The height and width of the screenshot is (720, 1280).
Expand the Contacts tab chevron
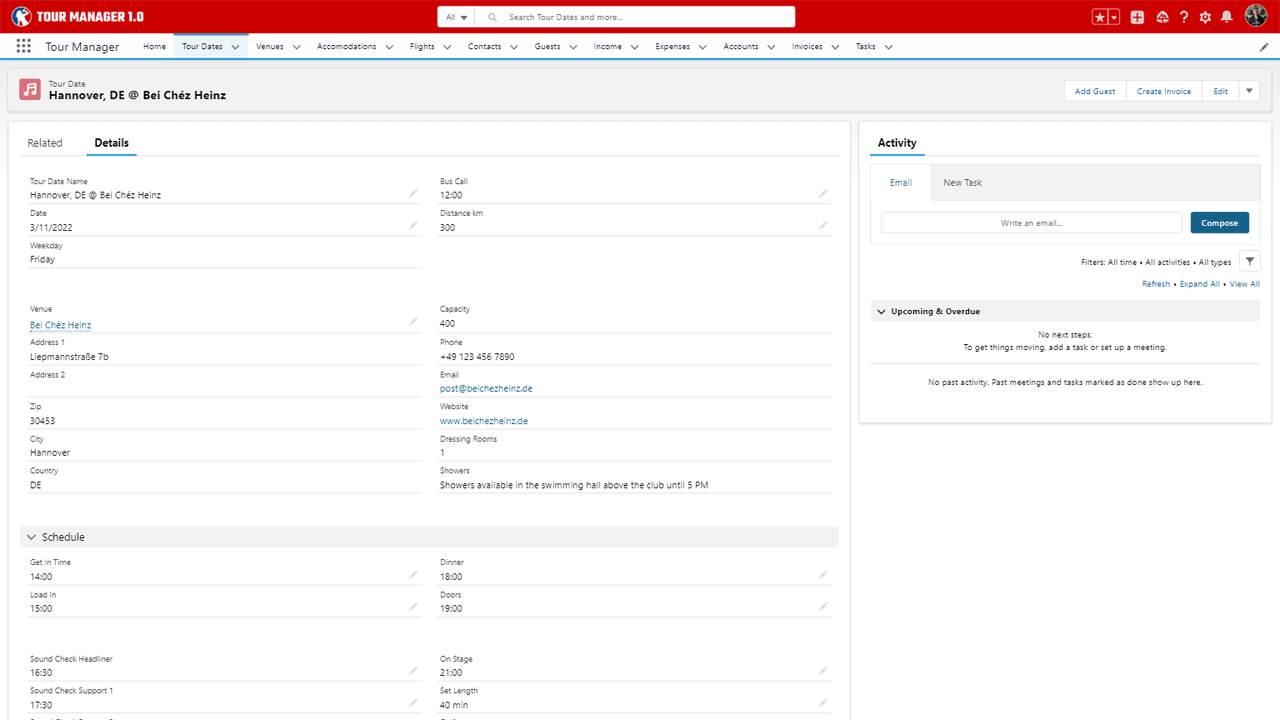(514, 47)
